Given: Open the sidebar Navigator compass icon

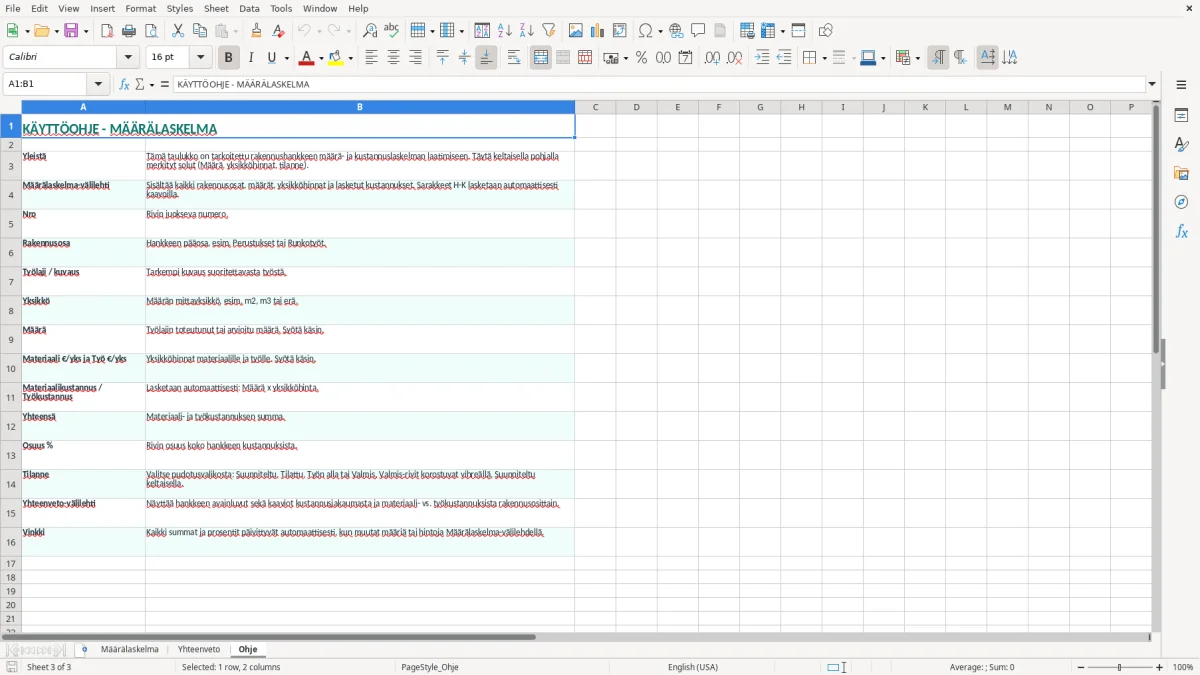Looking at the screenshot, I should click(x=1181, y=202).
